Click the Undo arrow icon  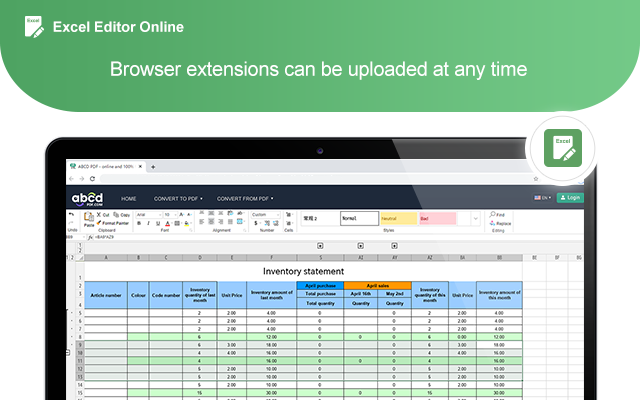(x=71, y=214)
